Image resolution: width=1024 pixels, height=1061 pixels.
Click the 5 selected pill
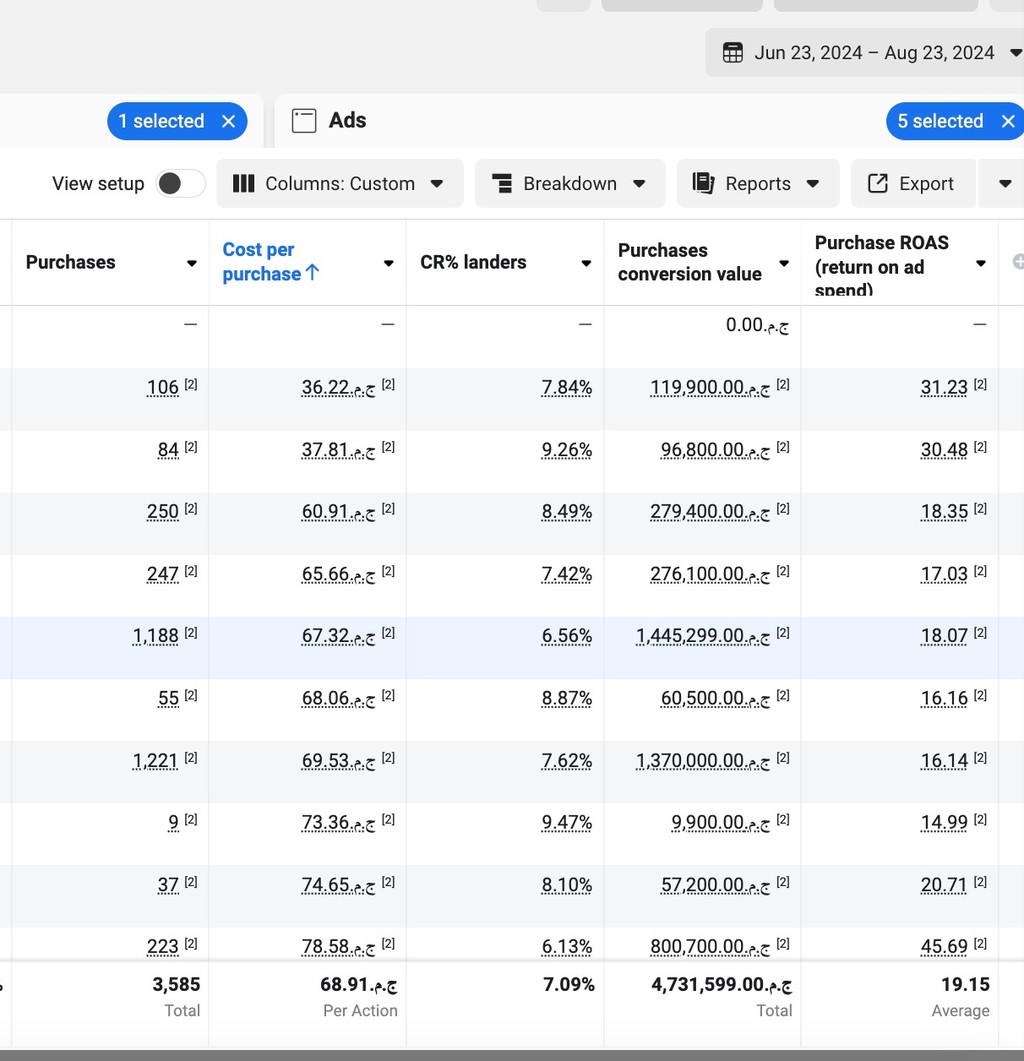(x=955, y=121)
